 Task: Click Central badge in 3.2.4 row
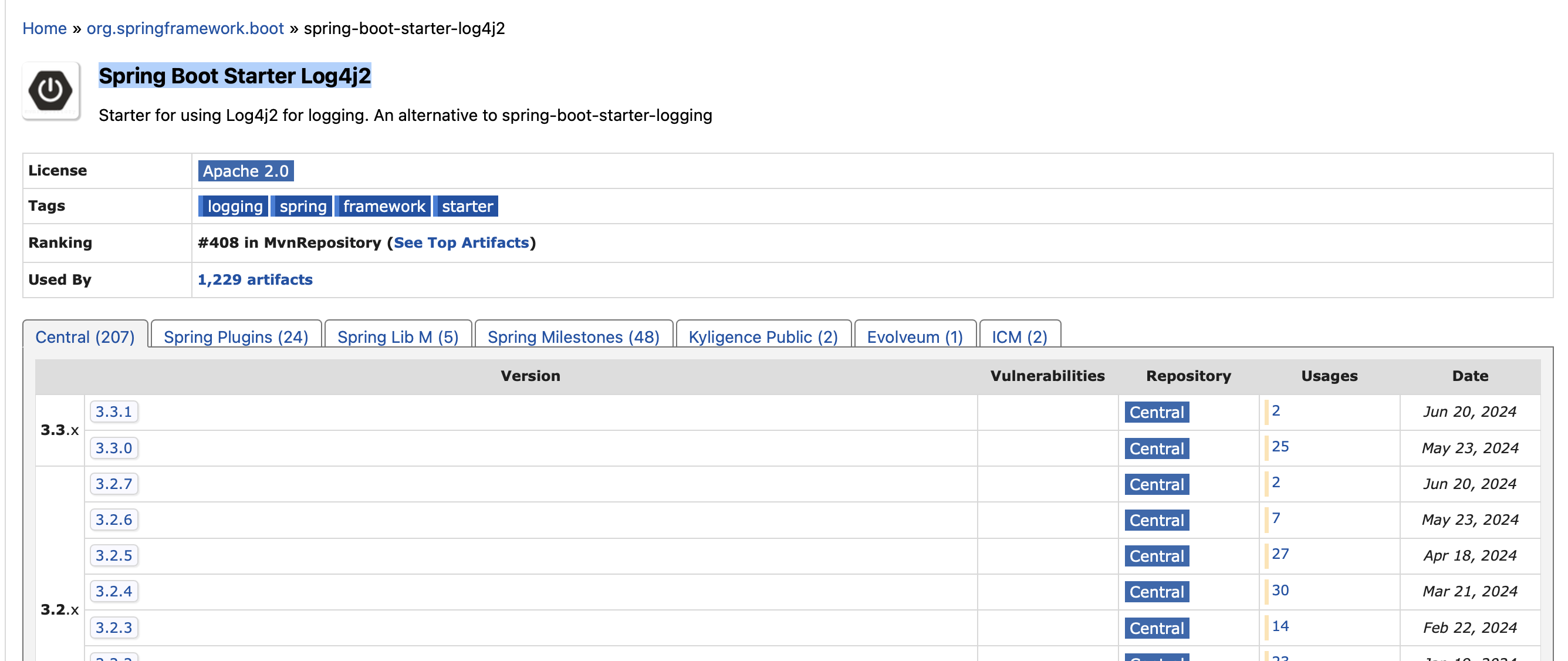[x=1157, y=592]
